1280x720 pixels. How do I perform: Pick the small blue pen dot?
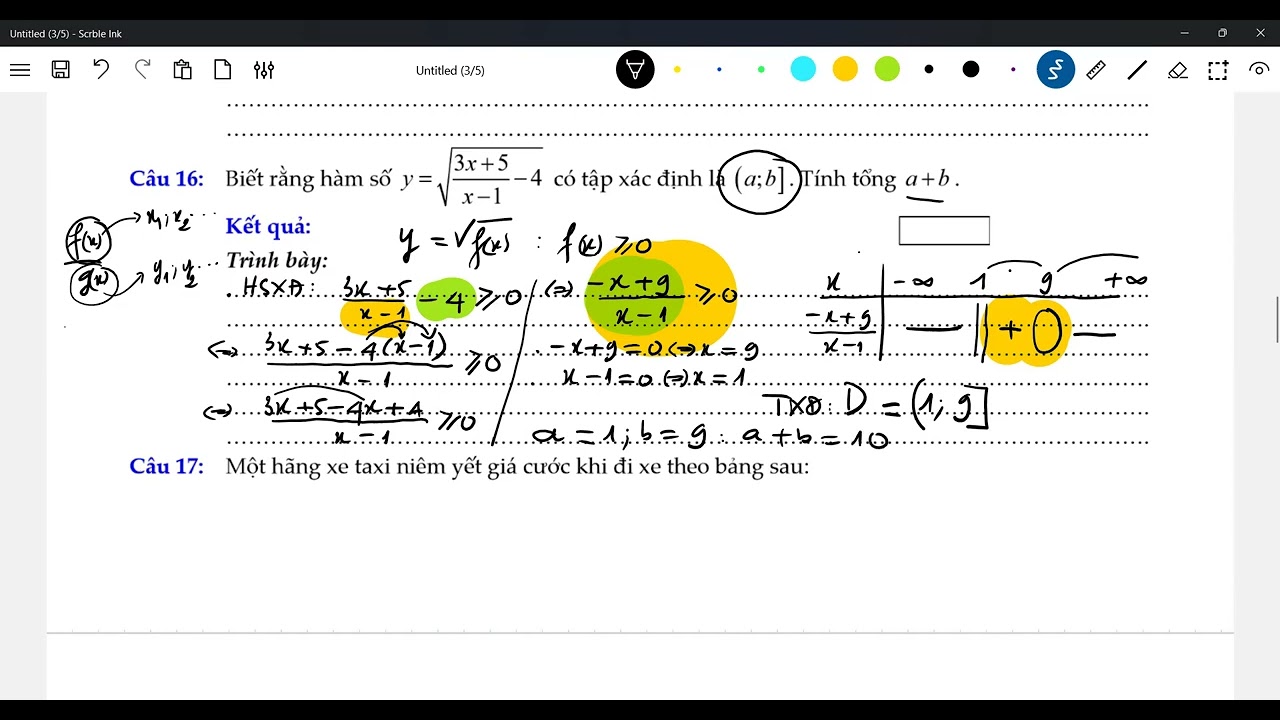(x=719, y=70)
